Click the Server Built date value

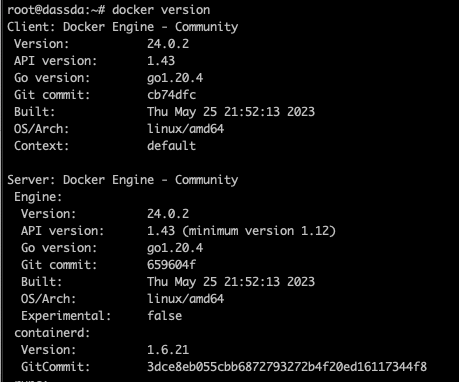(x=231, y=282)
